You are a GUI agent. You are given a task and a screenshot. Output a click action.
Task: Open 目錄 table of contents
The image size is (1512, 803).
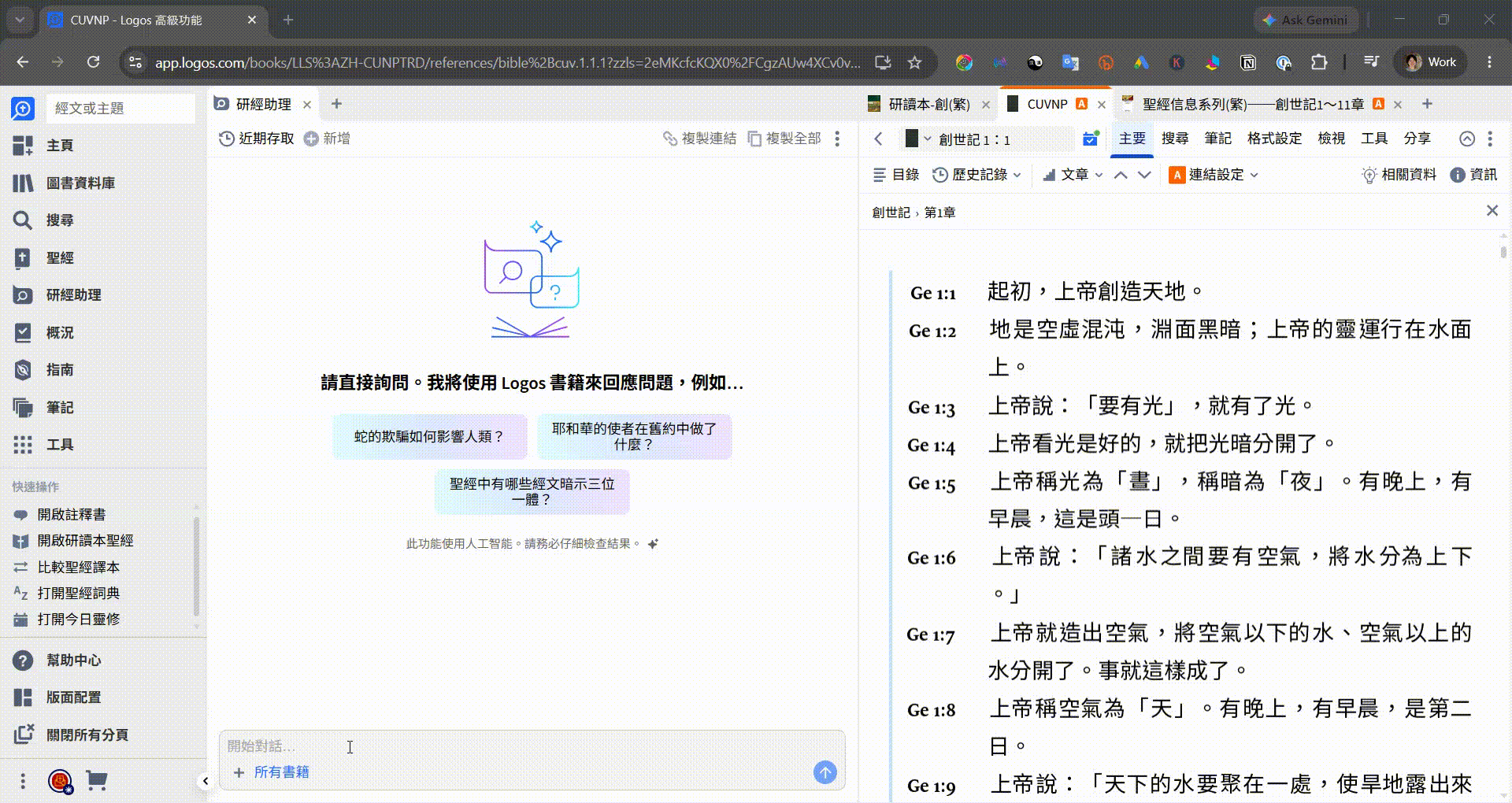[x=896, y=175]
